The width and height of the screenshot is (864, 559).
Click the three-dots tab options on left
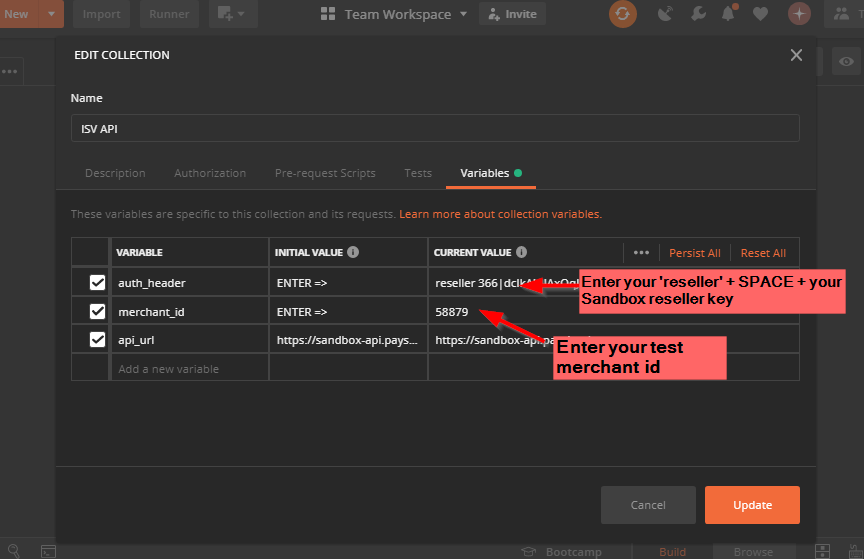tap(9, 71)
